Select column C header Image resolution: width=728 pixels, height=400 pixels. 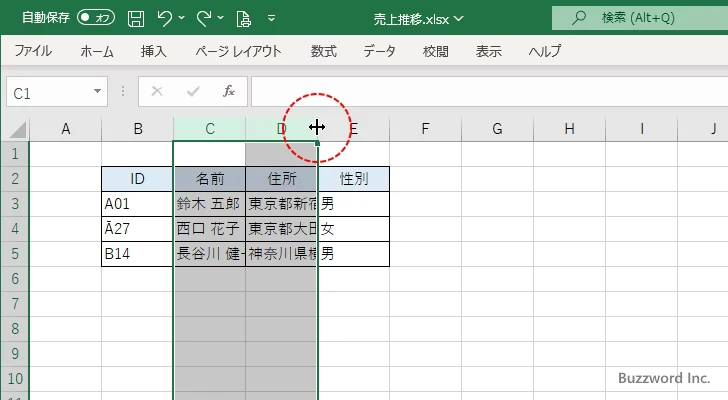(209, 129)
